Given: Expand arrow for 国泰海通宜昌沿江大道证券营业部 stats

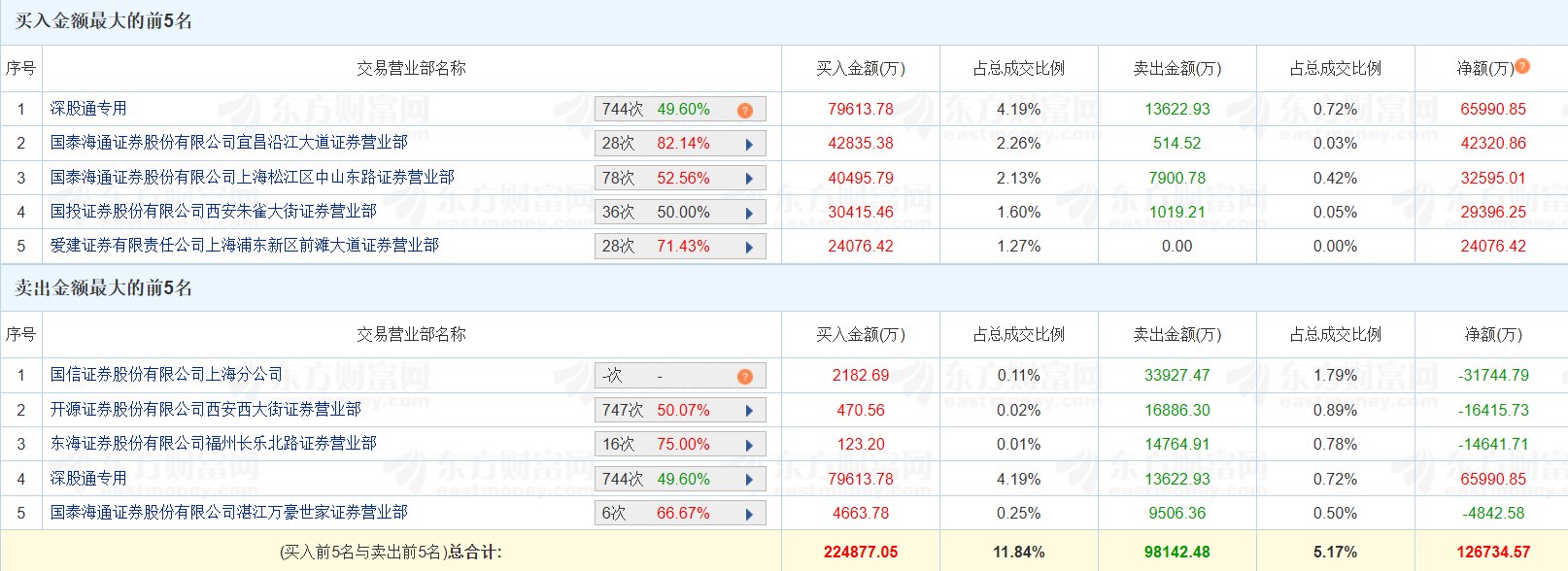Looking at the screenshot, I should [x=749, y=144].
